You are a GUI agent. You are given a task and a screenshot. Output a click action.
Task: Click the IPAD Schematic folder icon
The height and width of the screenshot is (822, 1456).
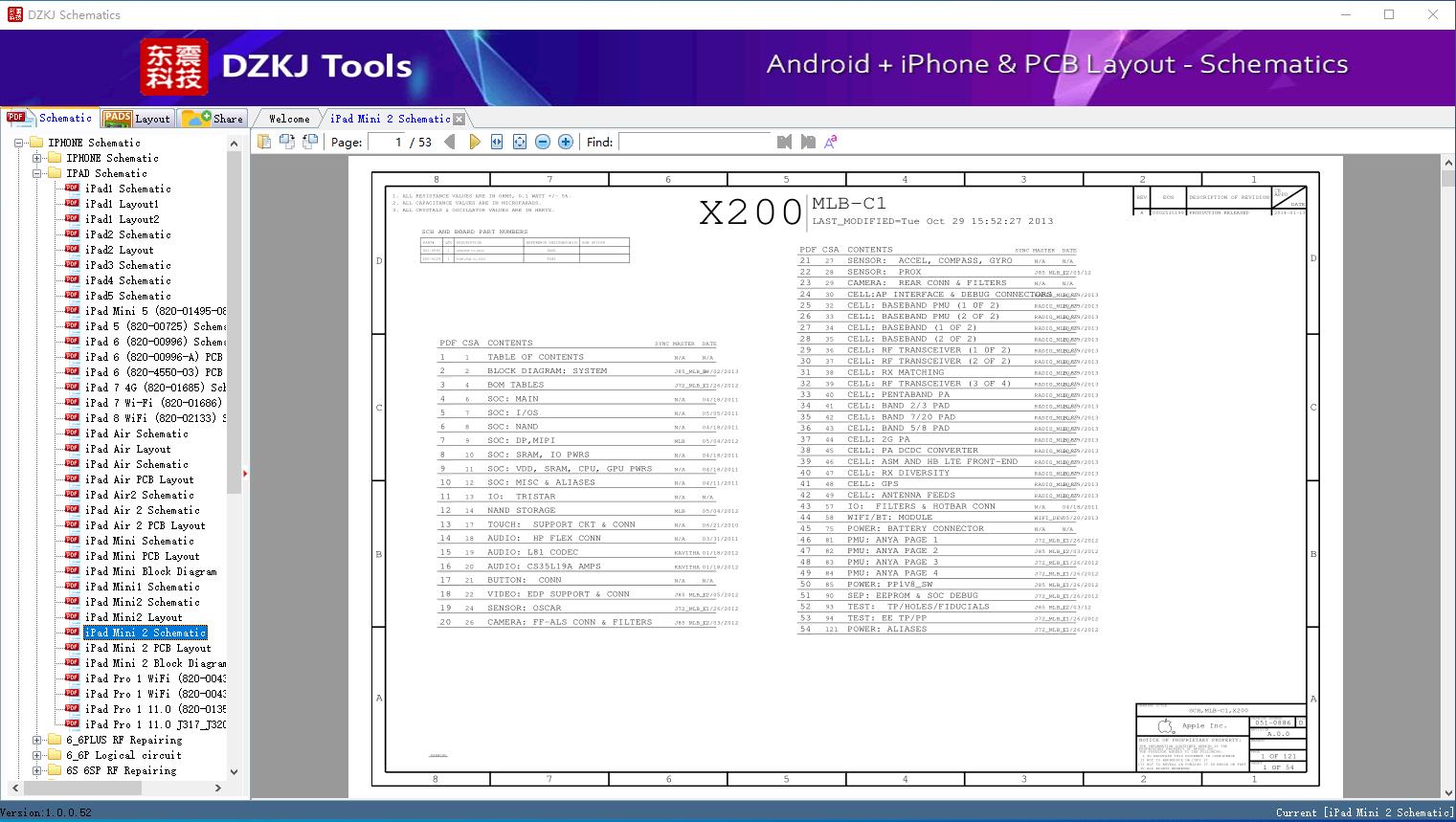(x=55, y=173)
